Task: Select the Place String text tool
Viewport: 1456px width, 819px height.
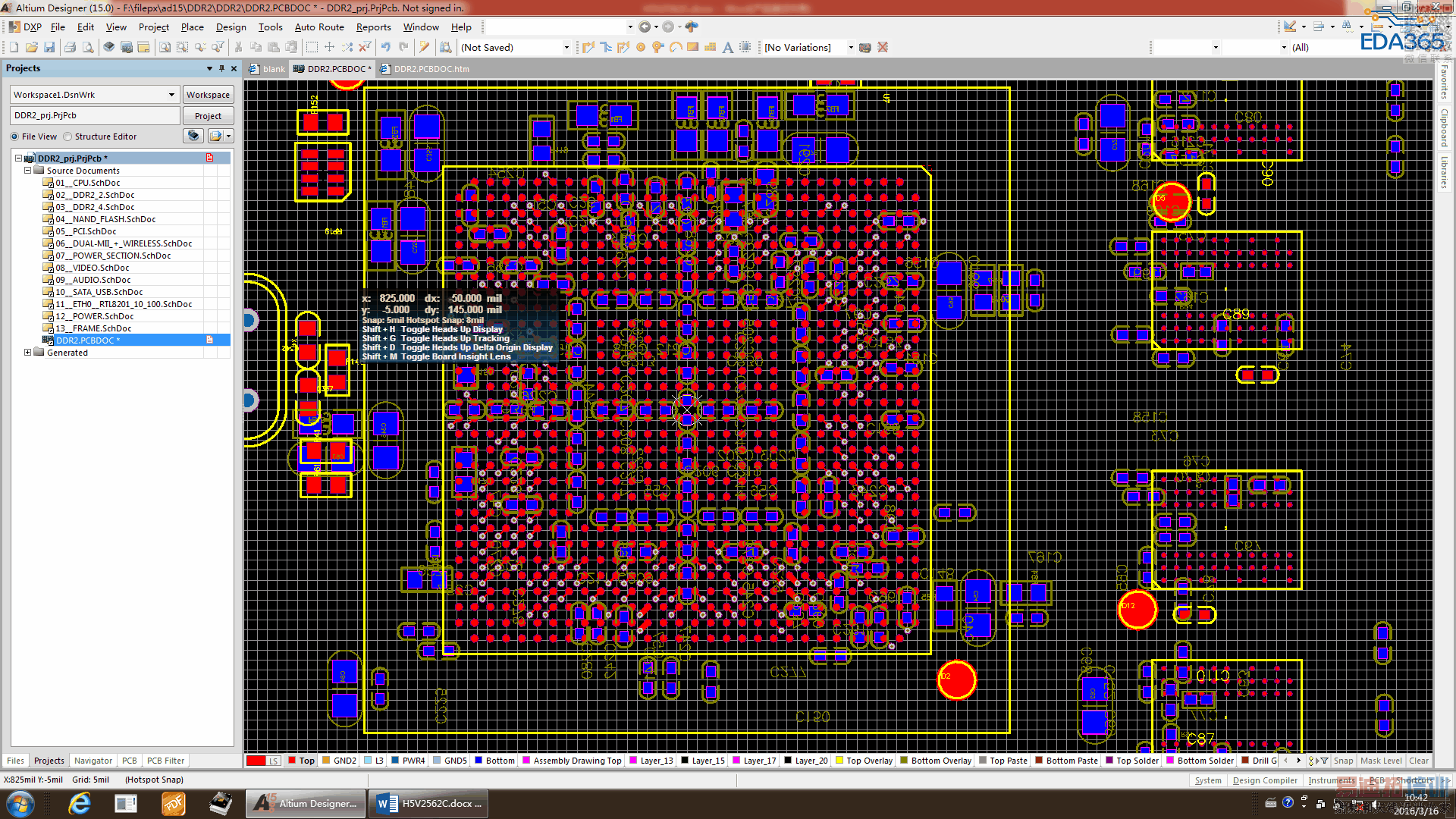Action: [x=727, y=47]
